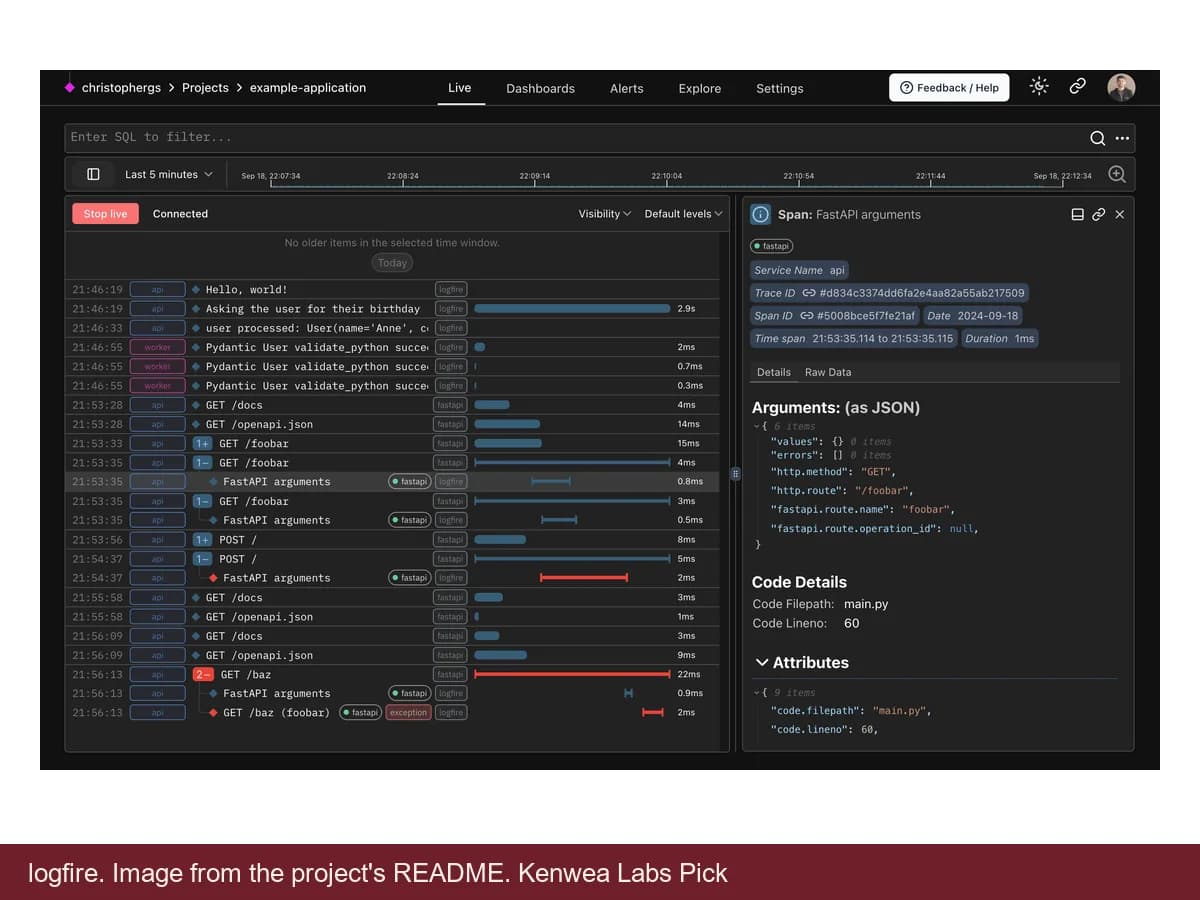Switch to the Live tab
This screenshot has height=900, width=1200.
point(460,88)
